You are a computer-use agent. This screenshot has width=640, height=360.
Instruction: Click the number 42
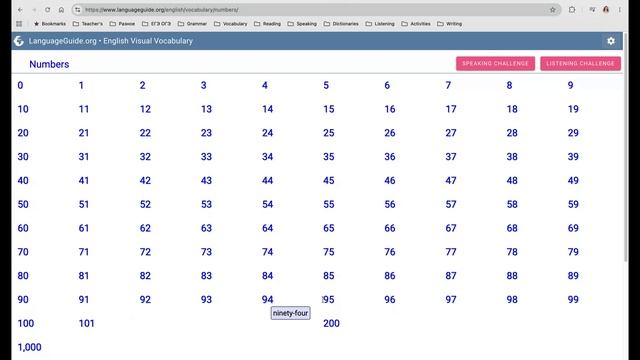click(145, 180)
